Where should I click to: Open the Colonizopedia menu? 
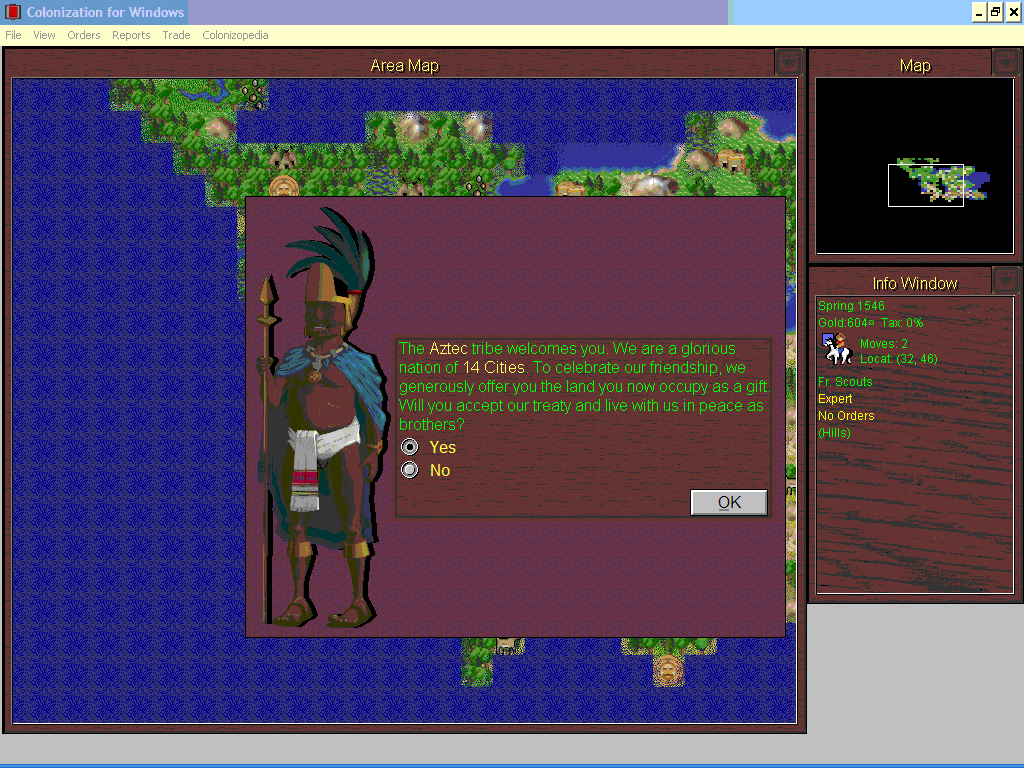[x=235, y=35]
